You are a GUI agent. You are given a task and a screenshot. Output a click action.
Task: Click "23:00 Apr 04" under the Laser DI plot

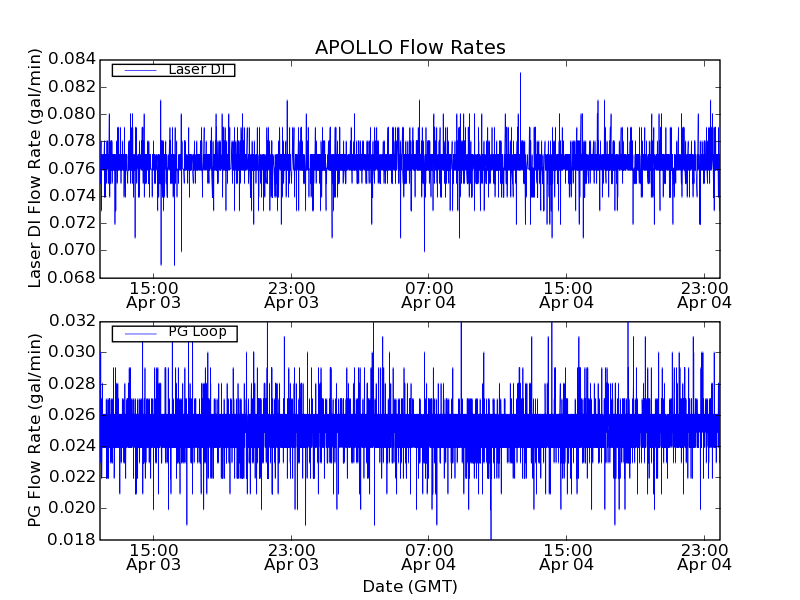tap(704, 295)
